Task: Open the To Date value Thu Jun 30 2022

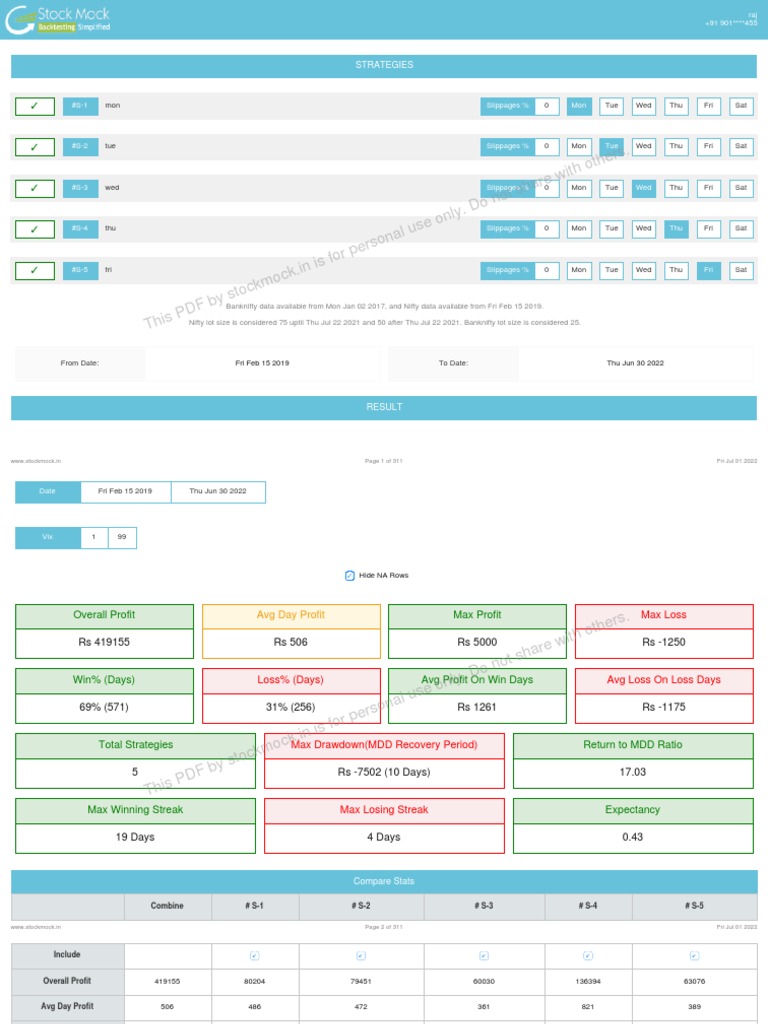Action: (x=635, y=363)
